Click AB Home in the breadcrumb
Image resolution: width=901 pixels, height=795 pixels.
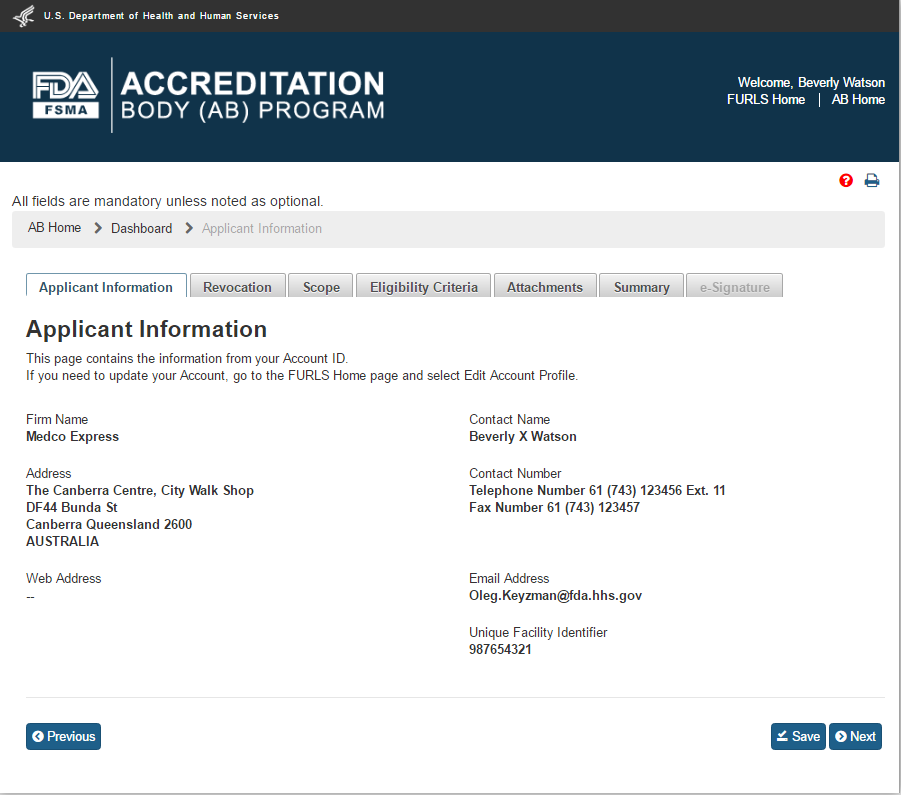point(55,228)
